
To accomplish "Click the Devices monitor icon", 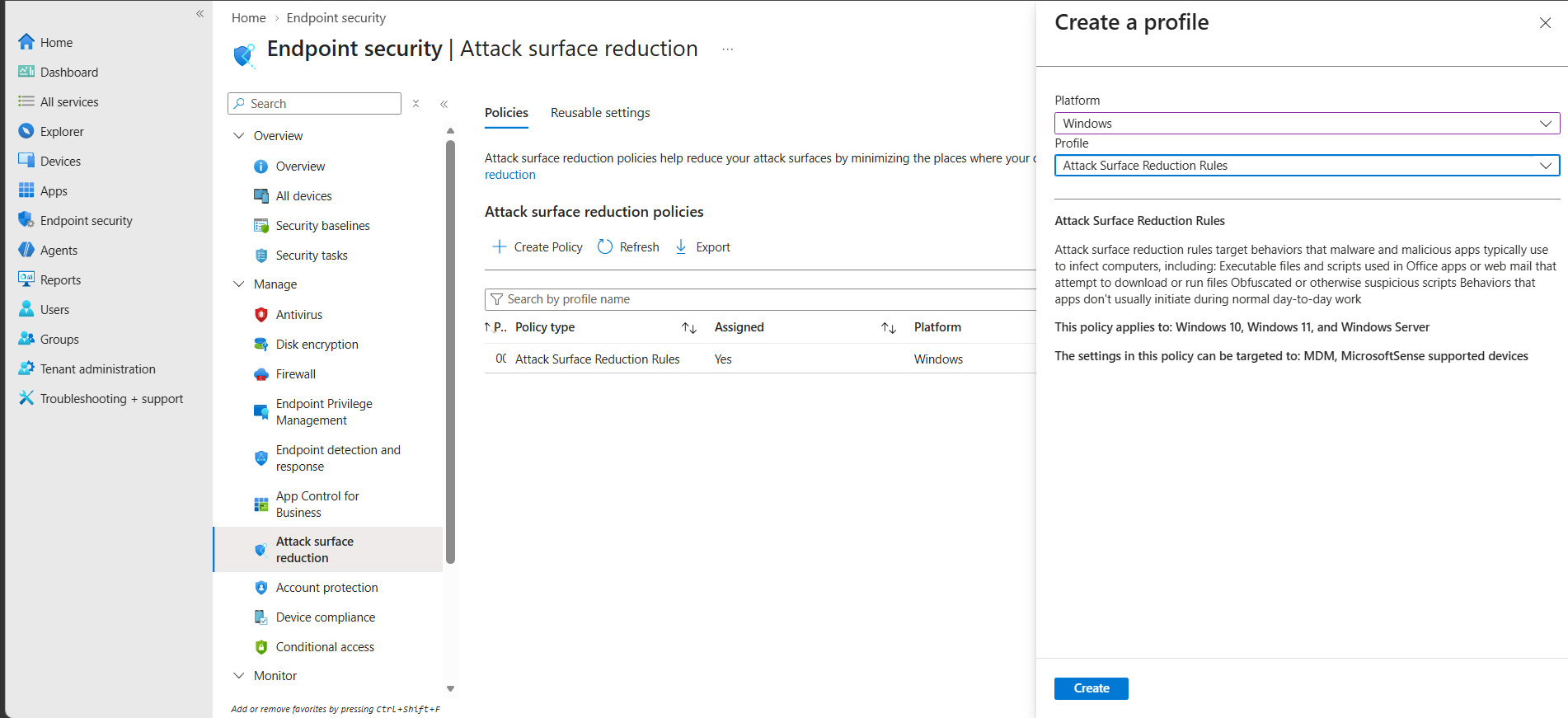I will 26,161.
